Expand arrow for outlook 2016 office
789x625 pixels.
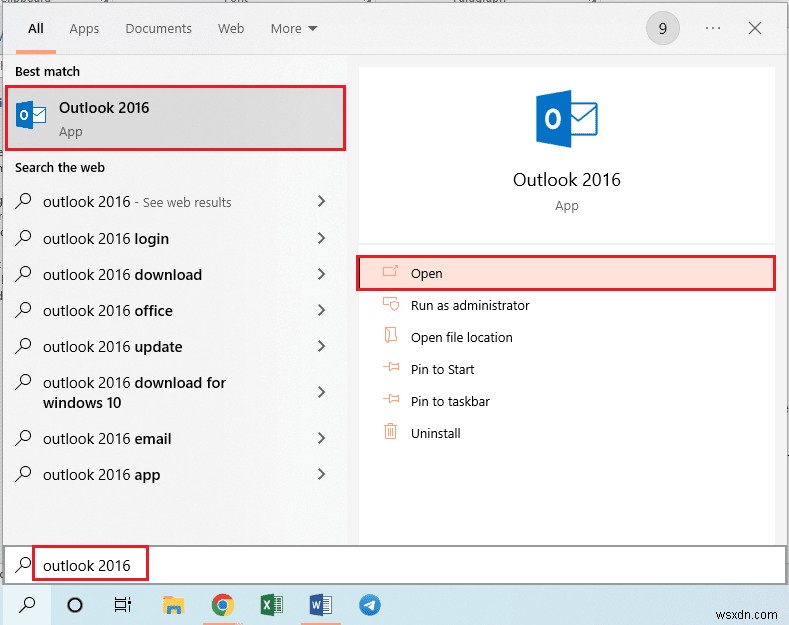[322, 310]
